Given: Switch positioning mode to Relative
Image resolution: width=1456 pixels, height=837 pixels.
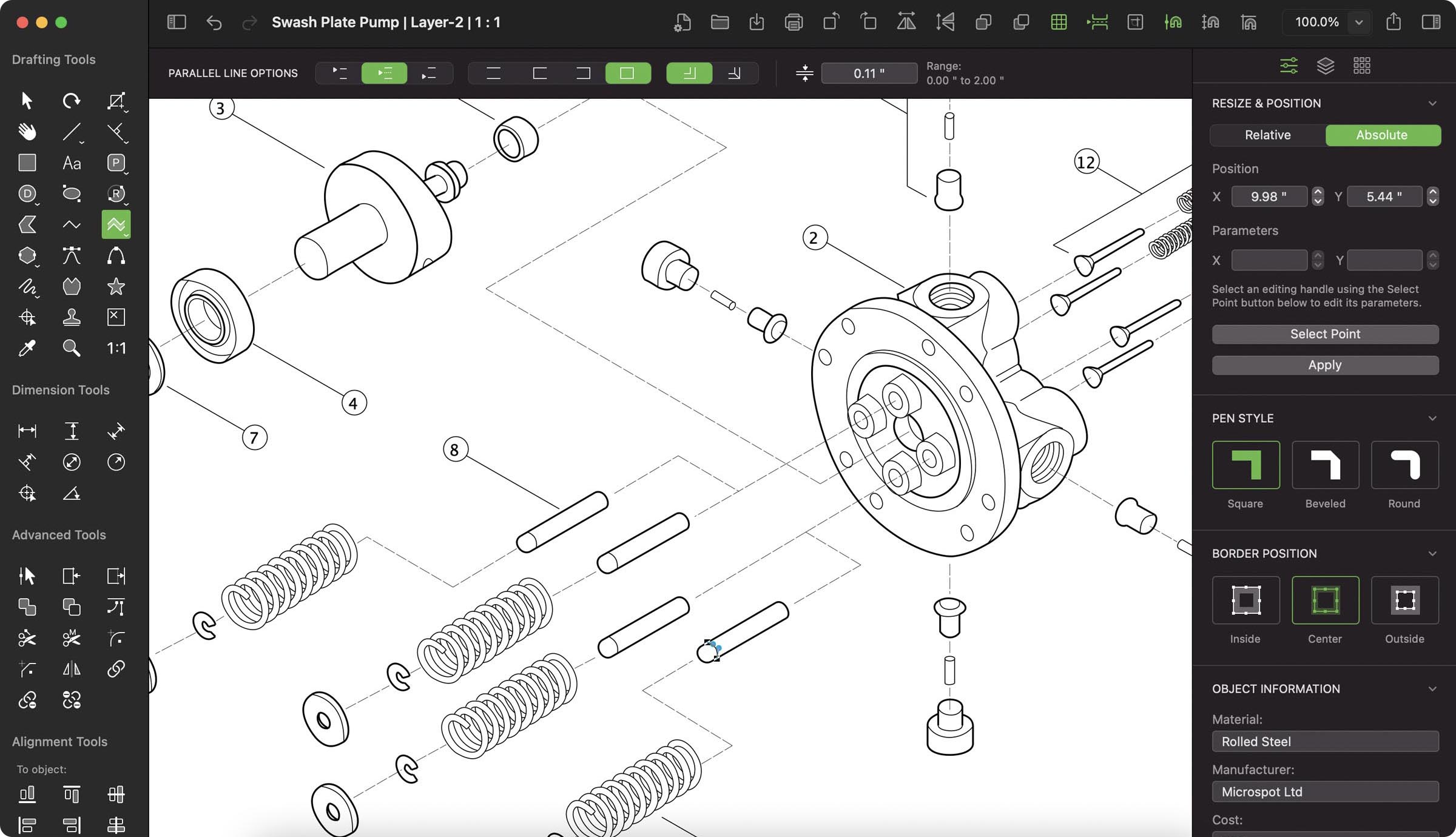Looking at the screenshot, I should point(1267,135).
